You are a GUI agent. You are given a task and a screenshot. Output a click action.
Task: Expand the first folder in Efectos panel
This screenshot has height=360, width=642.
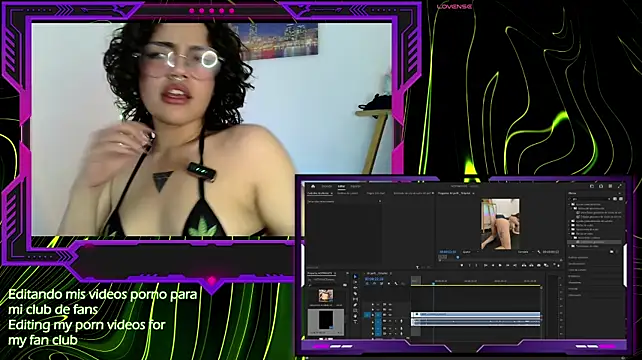point(569,204)
